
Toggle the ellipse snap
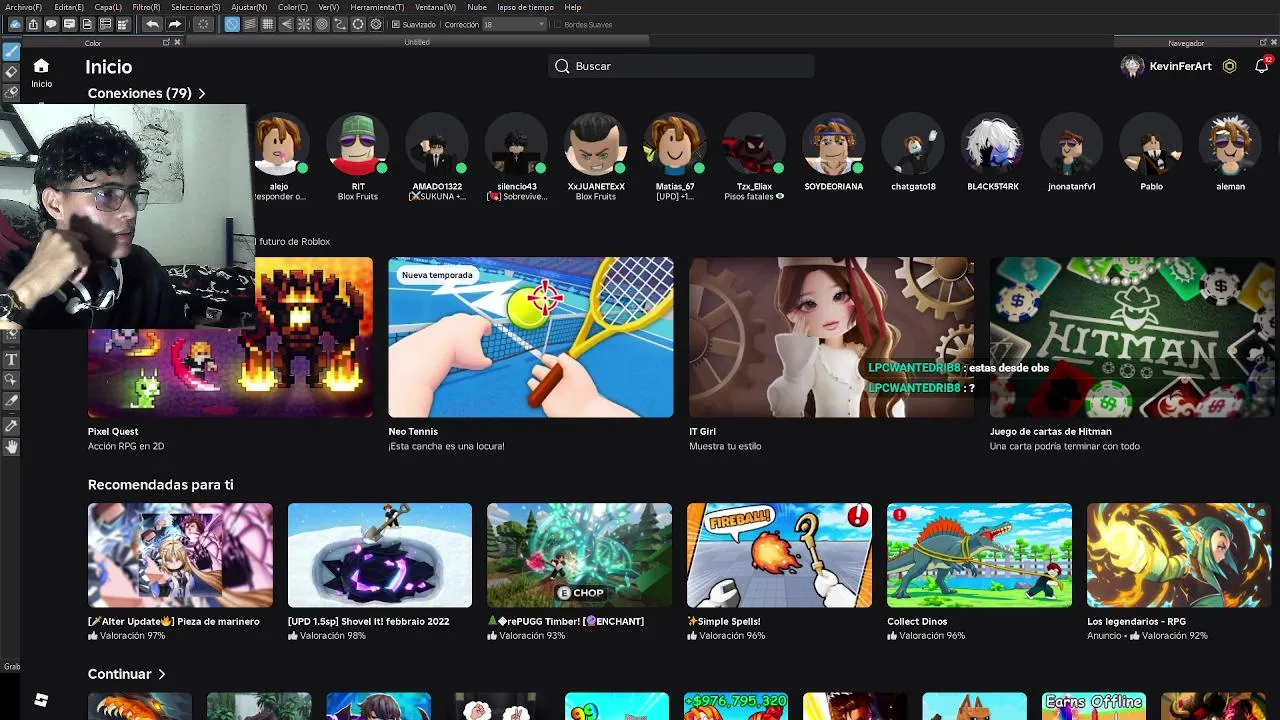click(x=358, y=24)
